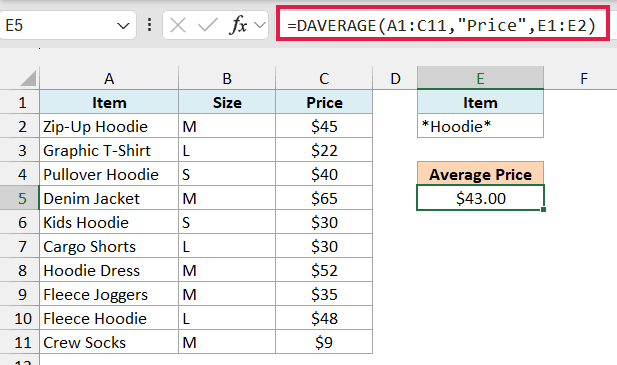This screenshot has width=617, height=365.
Task: Click the Price header cell
Action: pos(324,103)
